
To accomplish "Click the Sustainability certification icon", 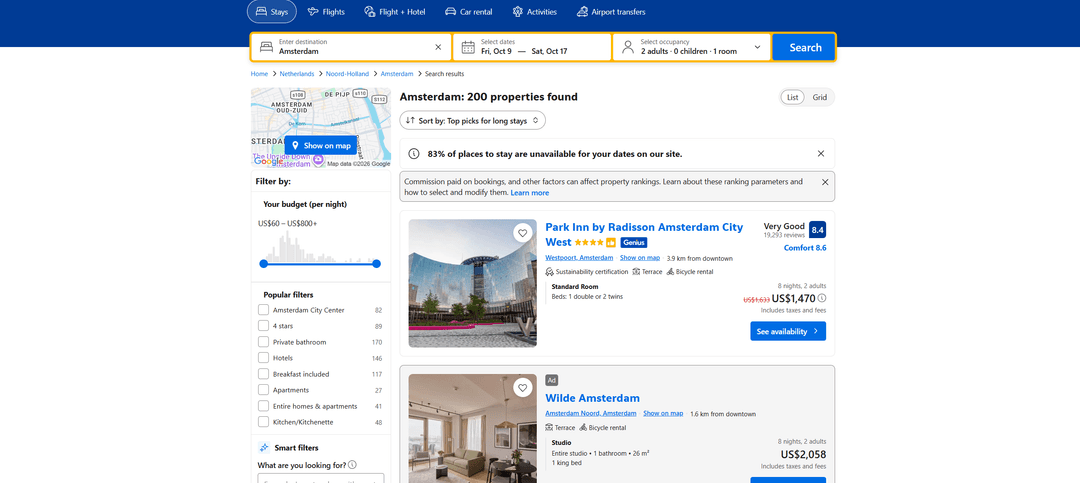I will 549,271.
